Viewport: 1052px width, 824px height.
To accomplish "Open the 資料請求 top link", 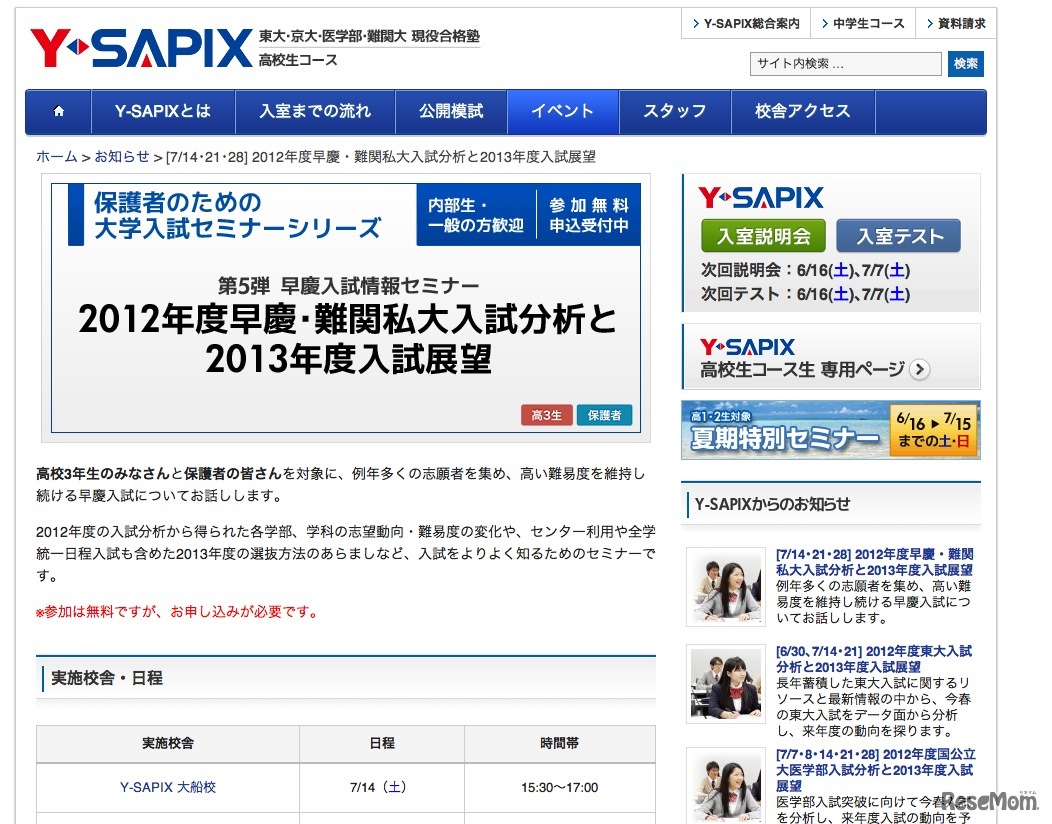I will pyautogui.click(x=955, y=23).
